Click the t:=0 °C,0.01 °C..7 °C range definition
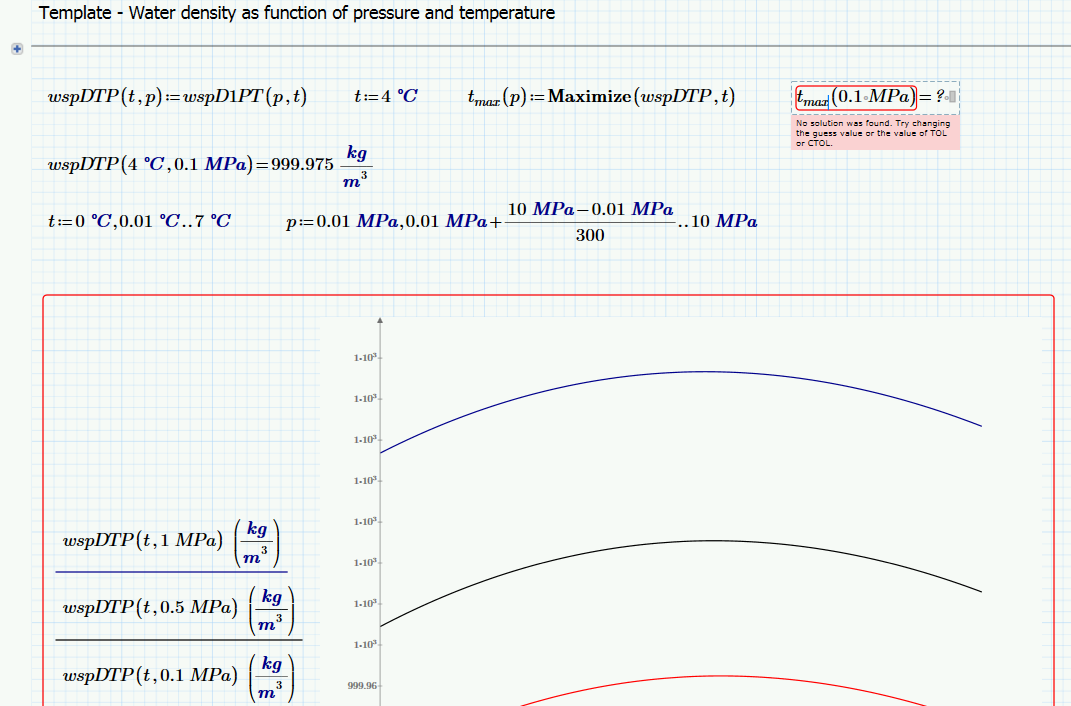Image resolution: width=1071 pixels, height=706 pixels. 139,221
